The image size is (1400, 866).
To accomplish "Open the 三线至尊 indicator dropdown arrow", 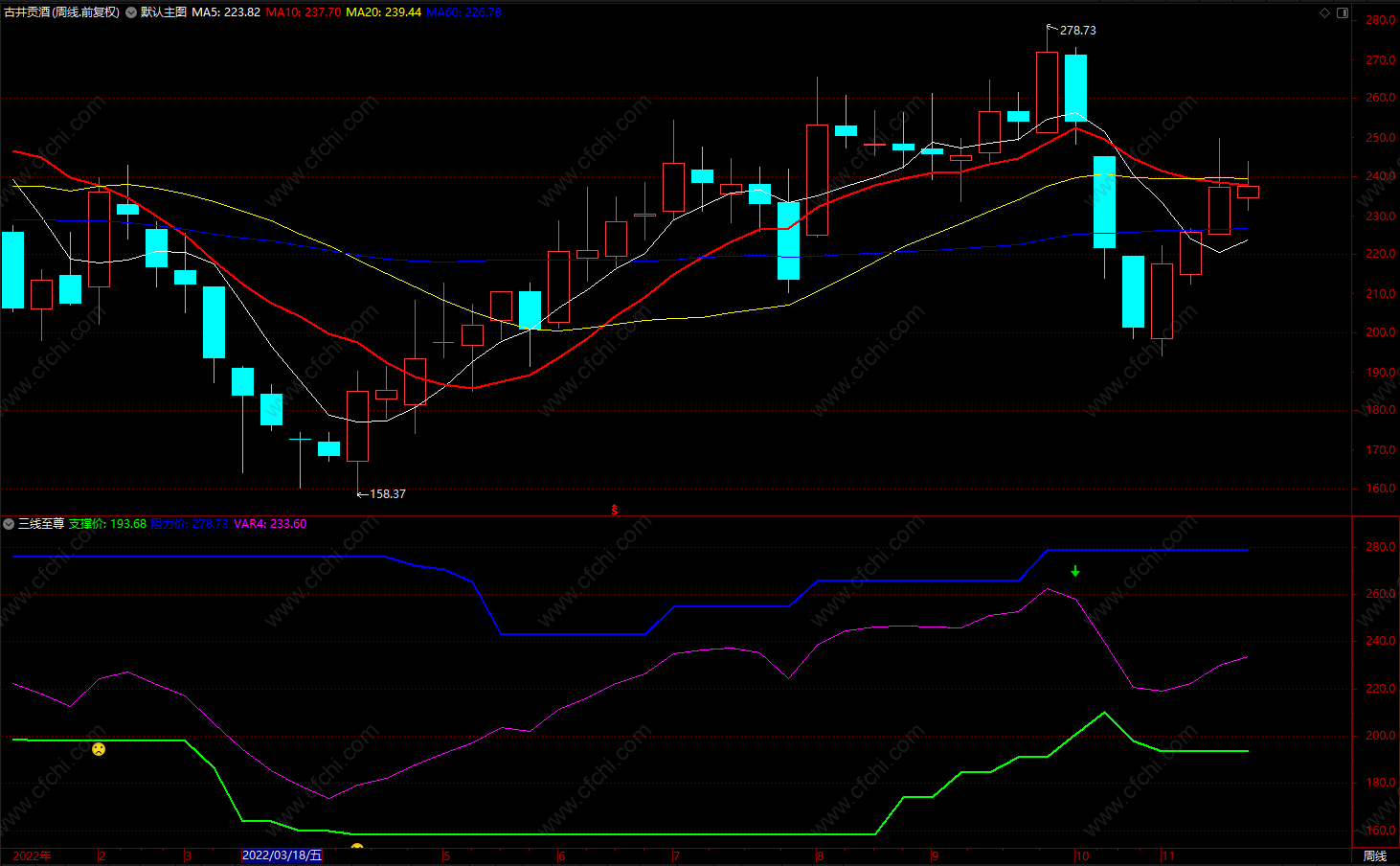I will [x=9, y=524].
